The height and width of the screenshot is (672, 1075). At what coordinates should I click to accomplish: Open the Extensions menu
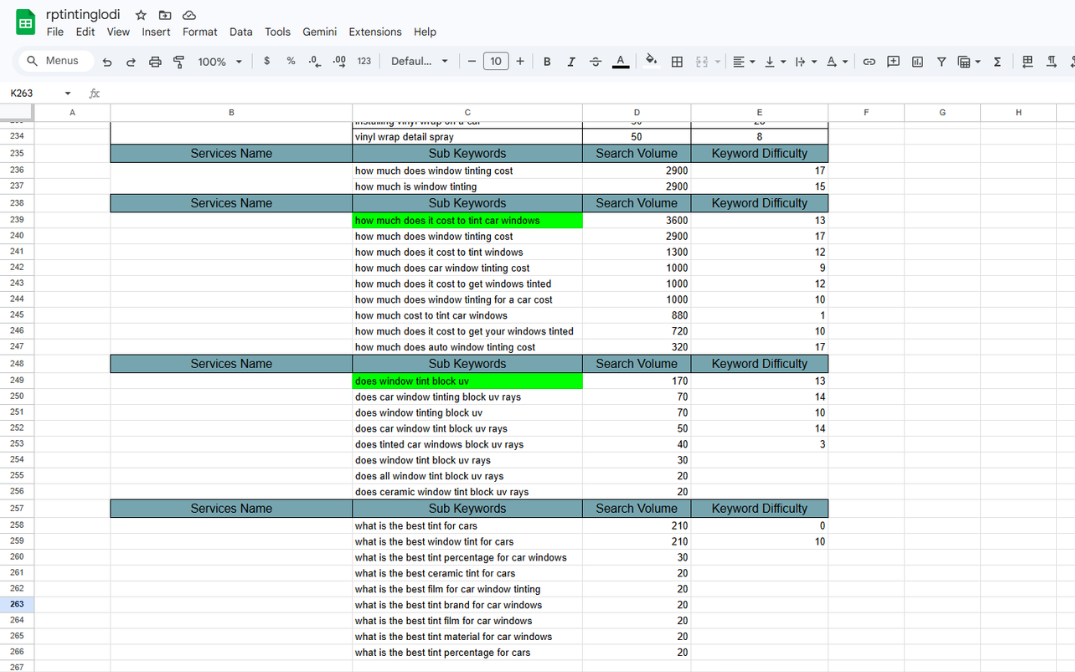click(375, 32)
